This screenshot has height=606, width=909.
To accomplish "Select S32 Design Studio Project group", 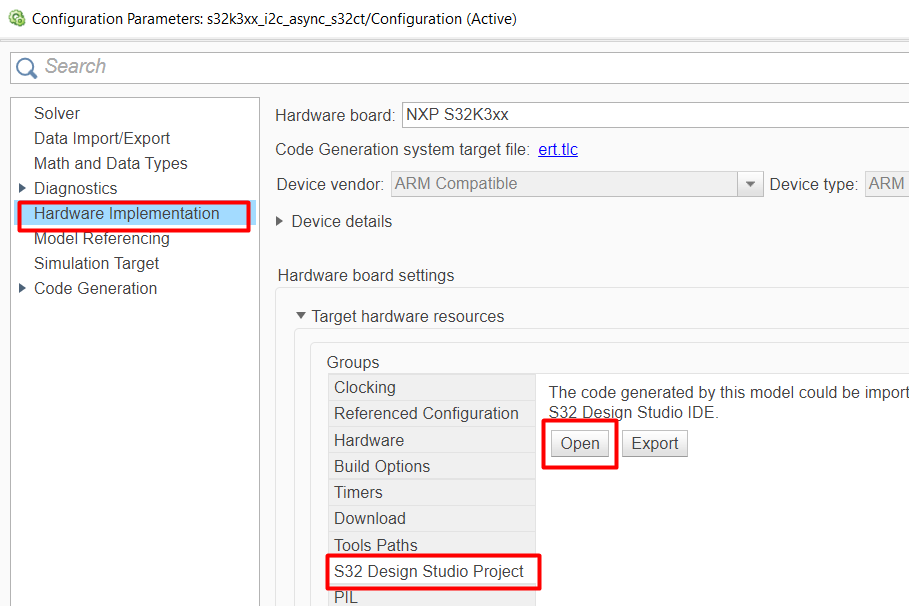I will pos(429,572).
